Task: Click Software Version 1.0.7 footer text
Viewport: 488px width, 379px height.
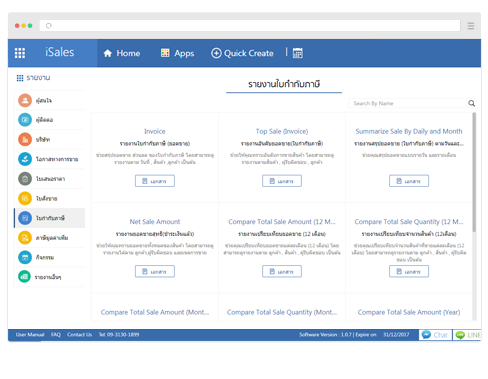Action: pyautogui.click(x=325, y=335)
